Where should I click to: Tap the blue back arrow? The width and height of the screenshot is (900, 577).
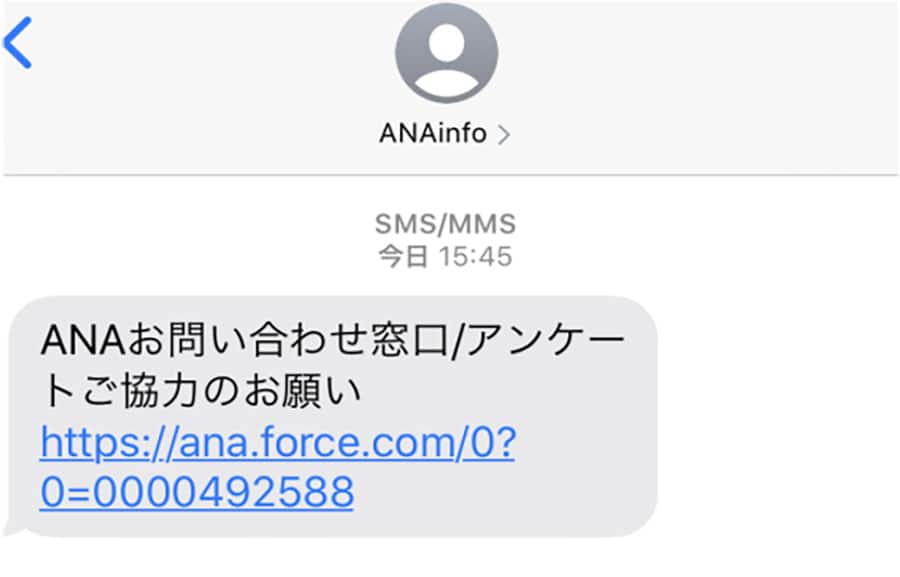coord(17,43)
